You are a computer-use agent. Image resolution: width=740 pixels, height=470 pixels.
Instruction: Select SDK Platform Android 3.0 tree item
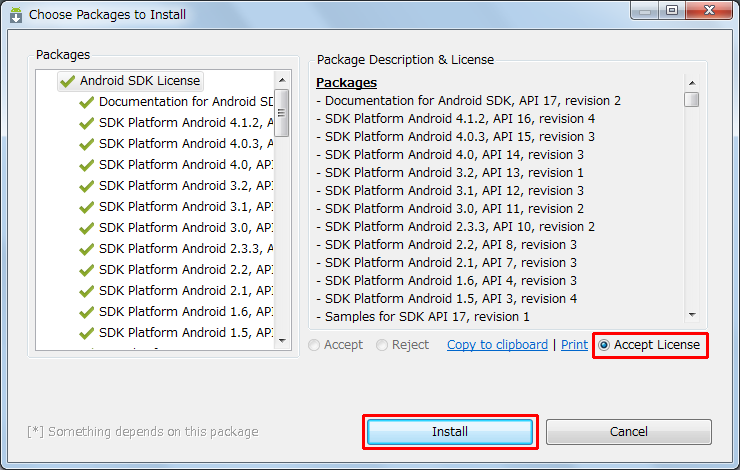click(185, 228)
